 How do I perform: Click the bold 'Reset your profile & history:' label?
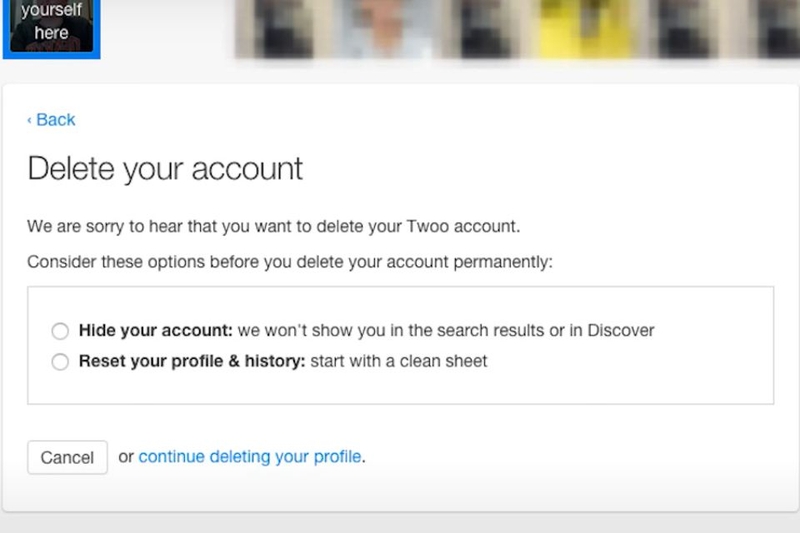coord(192,361)
